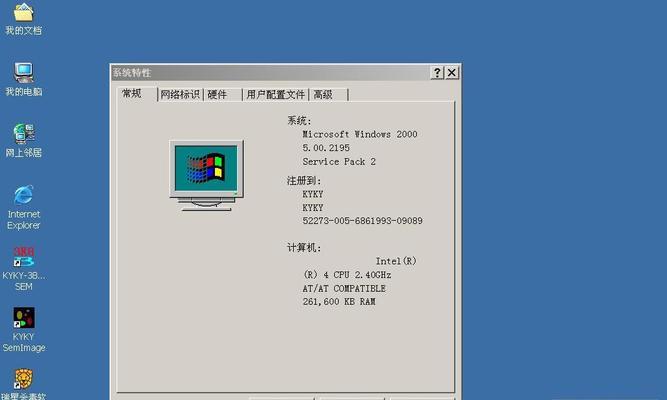This screenshot has height=400, width=667.
Task: Click the version text 5.00.2195
Action: coord(326,148)
